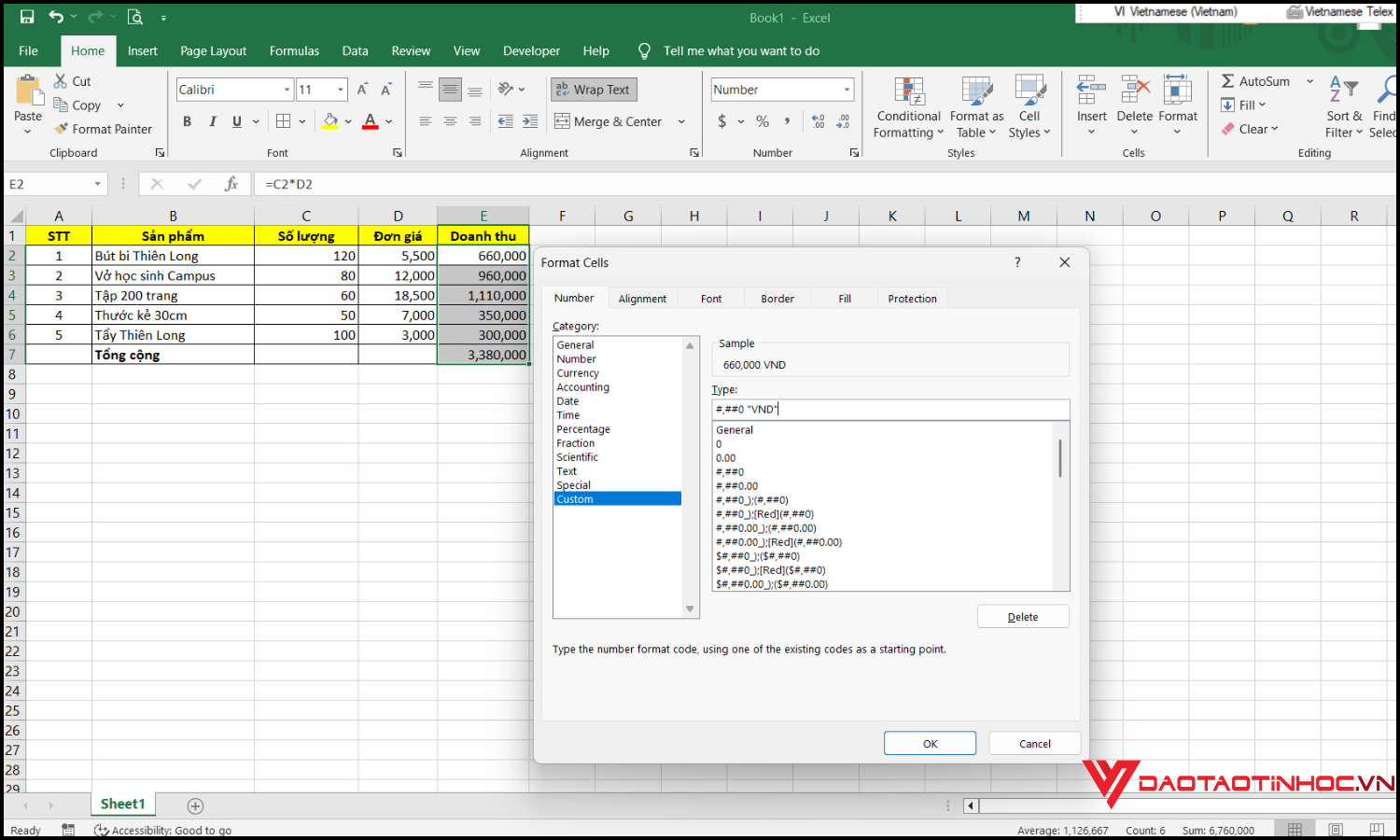
Task: Apply the red font color button
Action: (x=371, y=121)
